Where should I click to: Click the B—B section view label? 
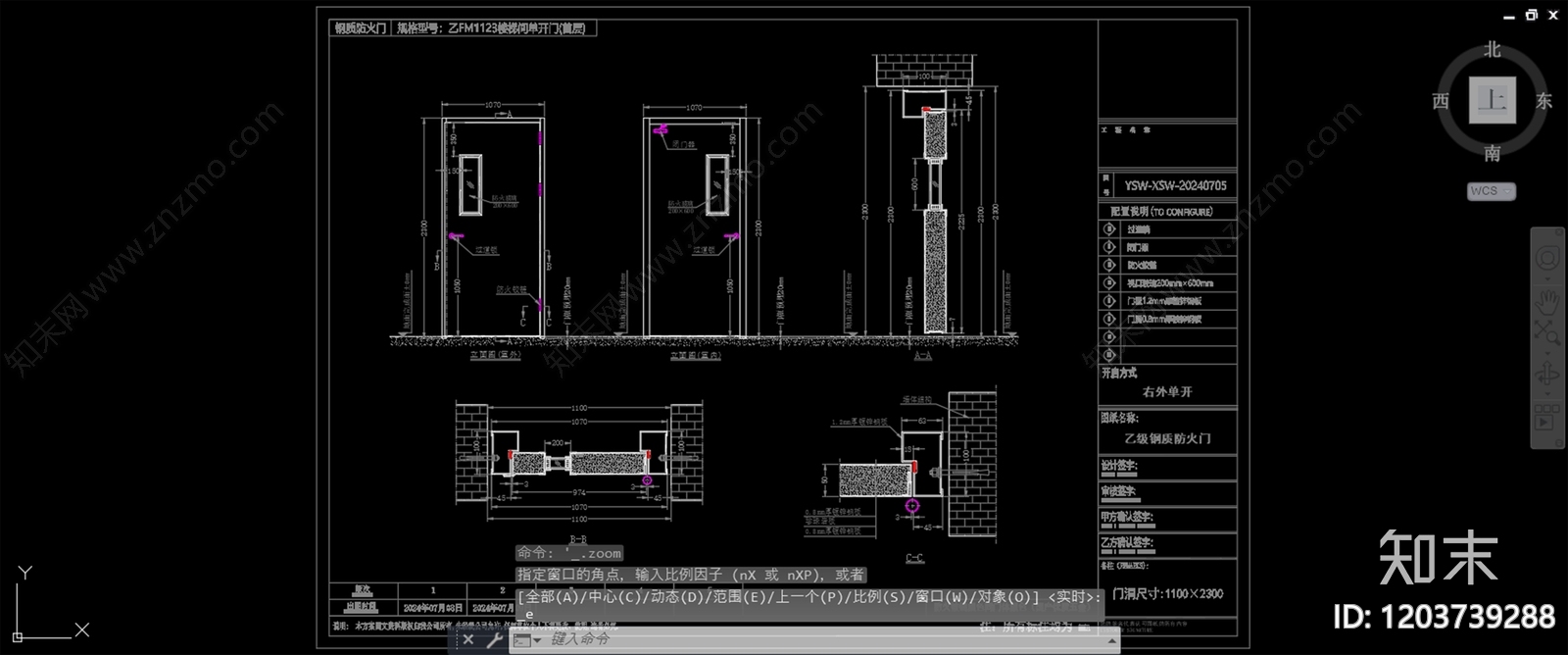click(x=578, y=538)
